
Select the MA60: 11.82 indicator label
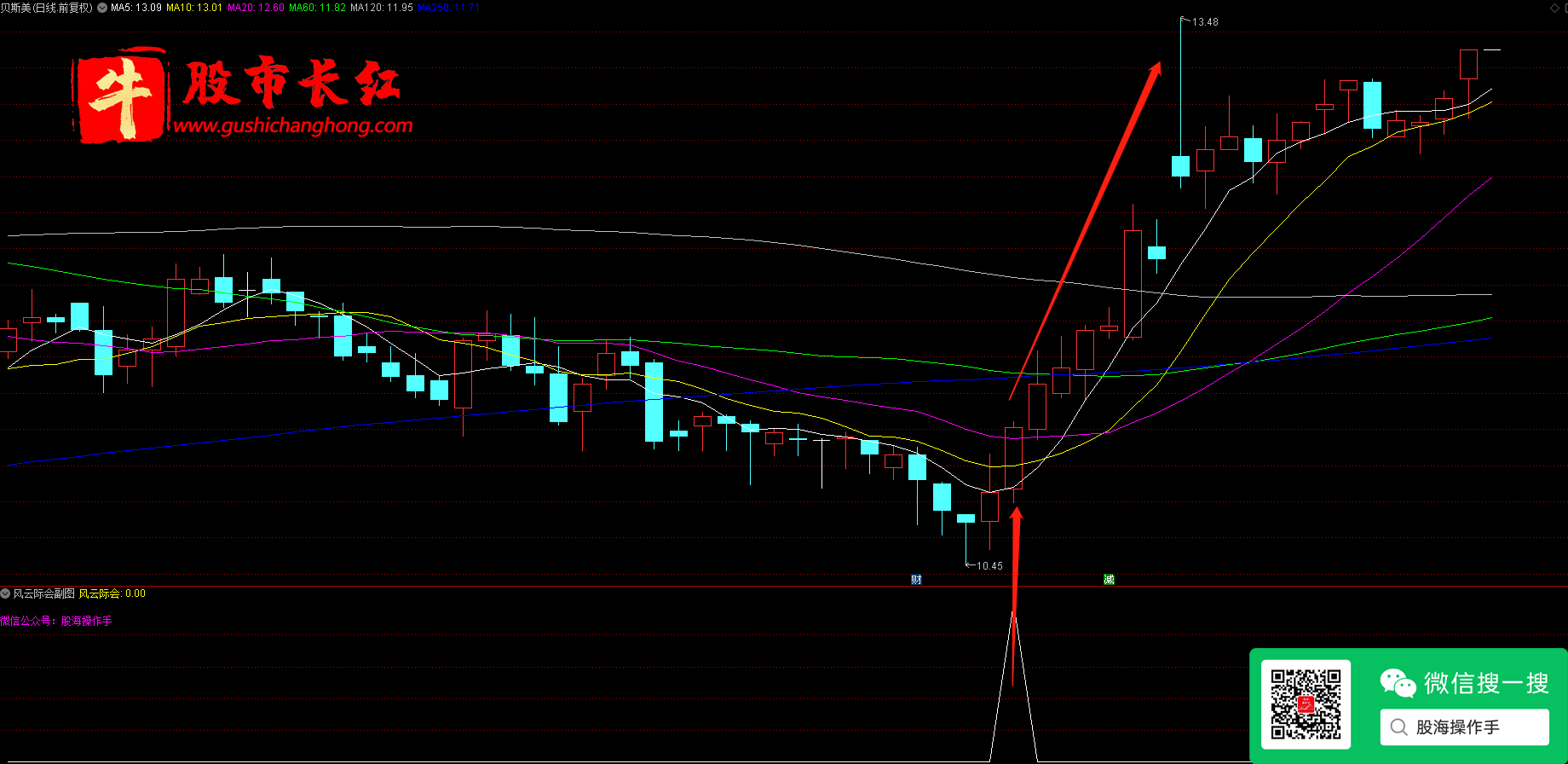318,8
